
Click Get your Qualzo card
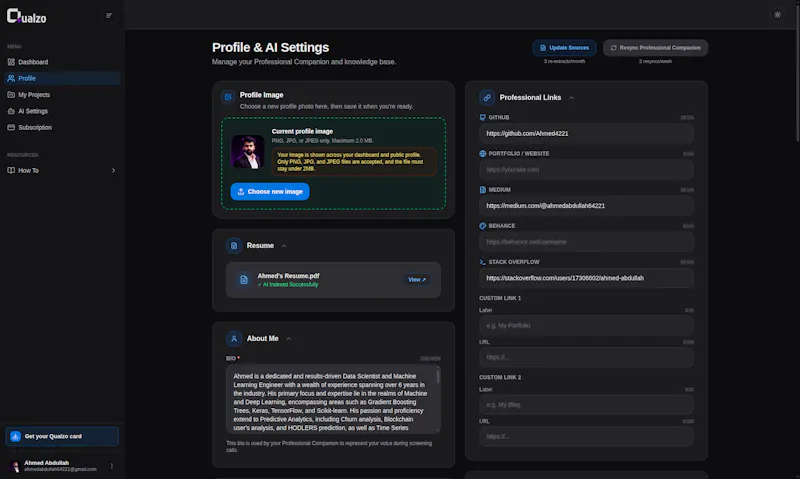coord(62,437)
